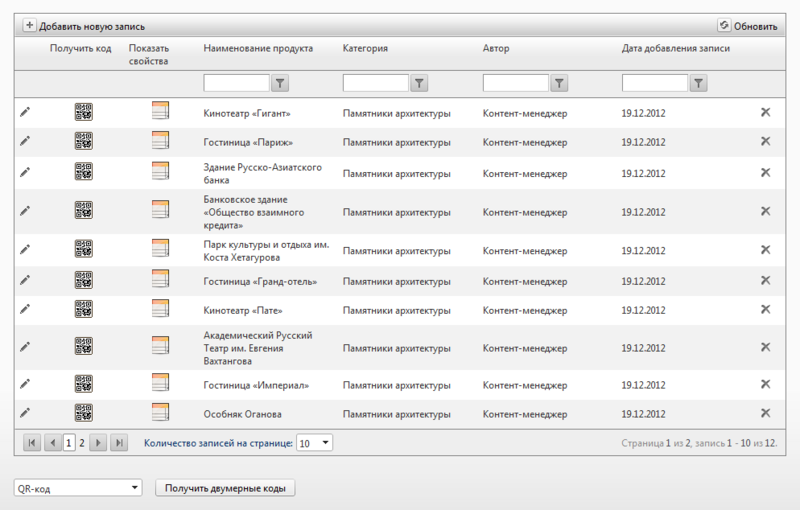Edit the Особняк Оганова record
The image size is (800, 510).
(x=25, y=413)
